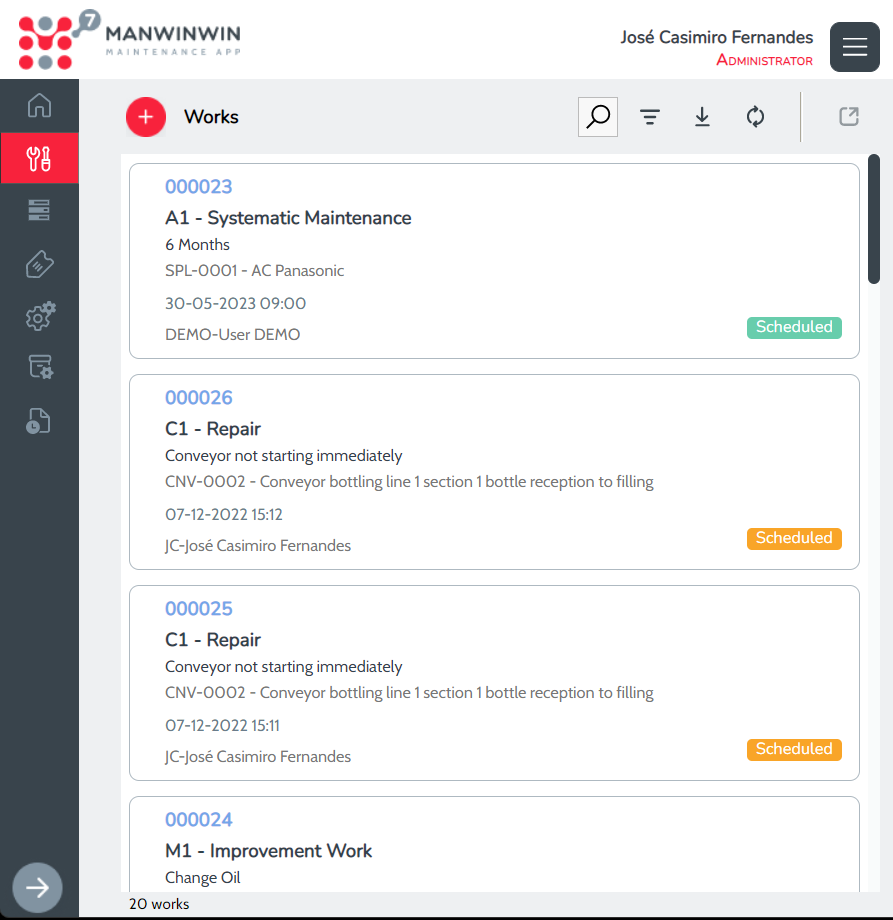Click the works list vertical scrollbar
This screenshot has width=893, height=920.
874,220
